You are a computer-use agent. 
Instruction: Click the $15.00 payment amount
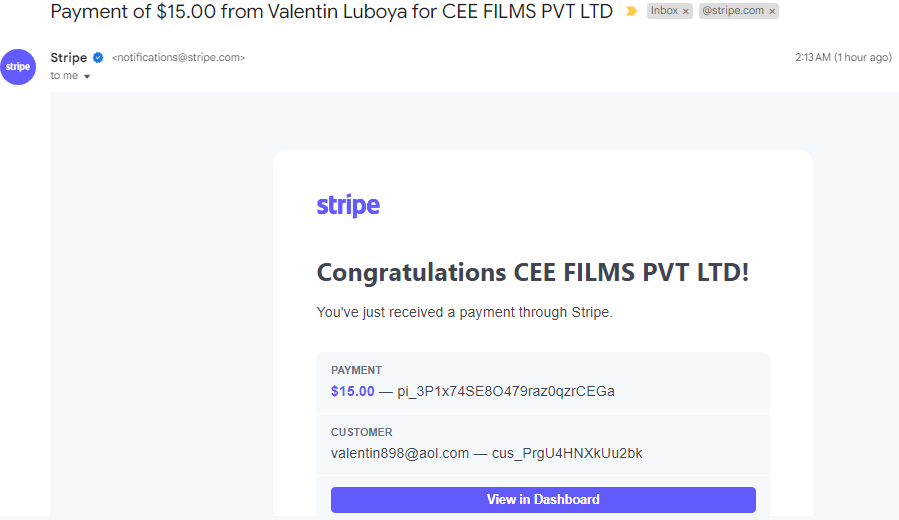coord(353,391)
